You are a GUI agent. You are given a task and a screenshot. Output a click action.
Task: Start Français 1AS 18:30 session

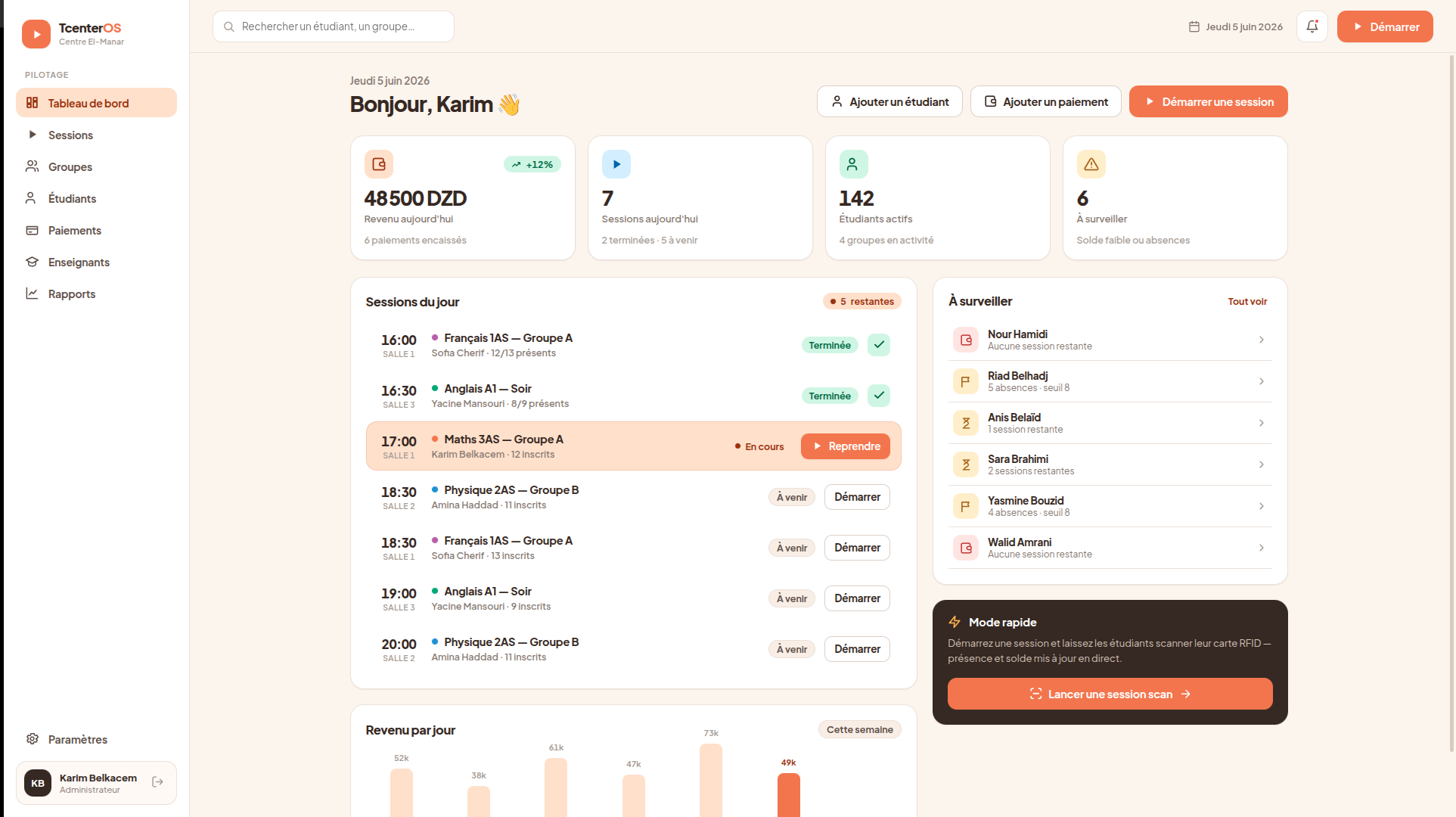857,548
